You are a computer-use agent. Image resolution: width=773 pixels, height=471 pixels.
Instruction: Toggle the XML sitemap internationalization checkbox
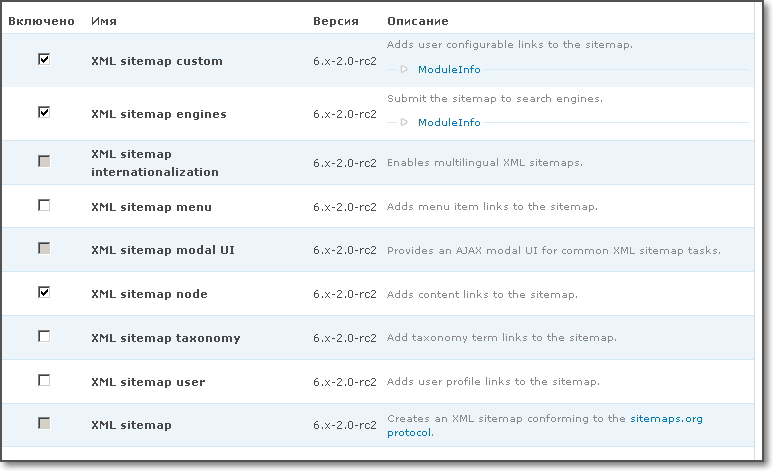(x=44, y=161)
